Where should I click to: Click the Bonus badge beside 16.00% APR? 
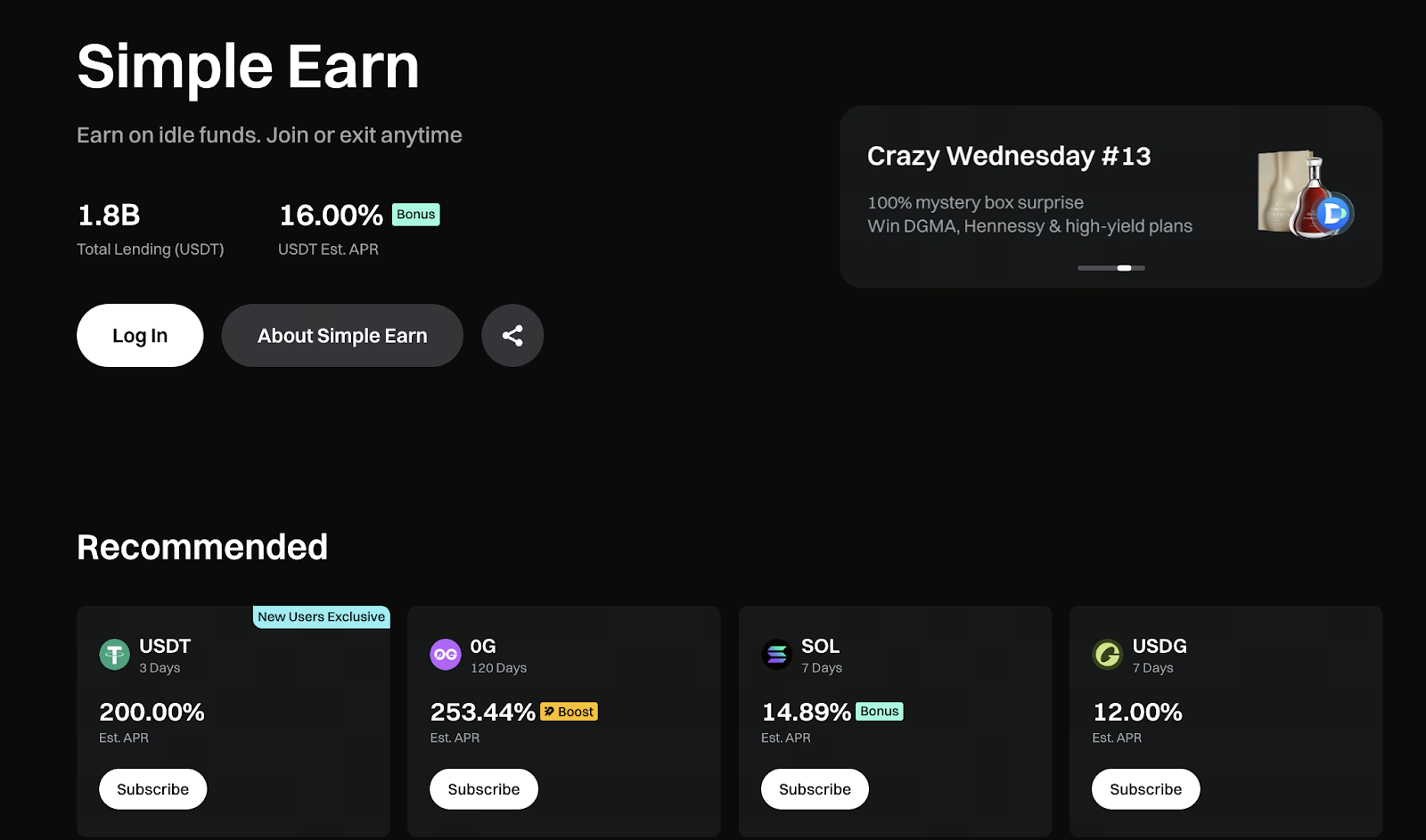415,215
